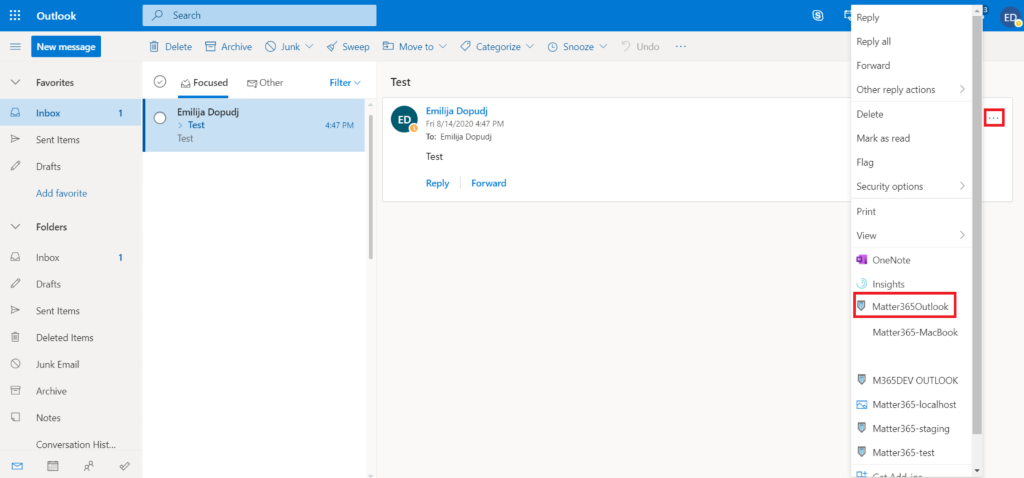Launch Matter365-staging add-in

911,428
